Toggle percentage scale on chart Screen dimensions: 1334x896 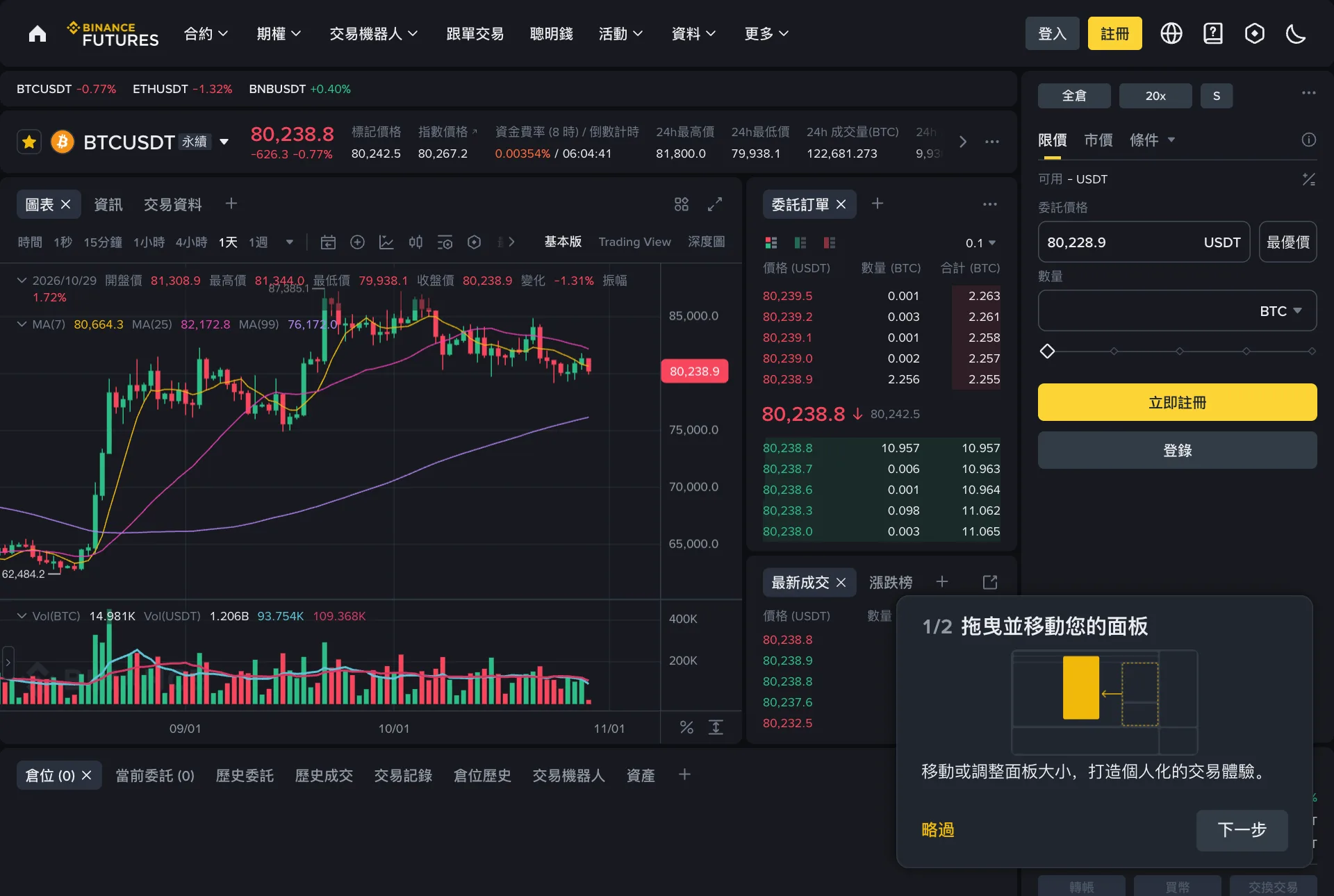(686, 727)
